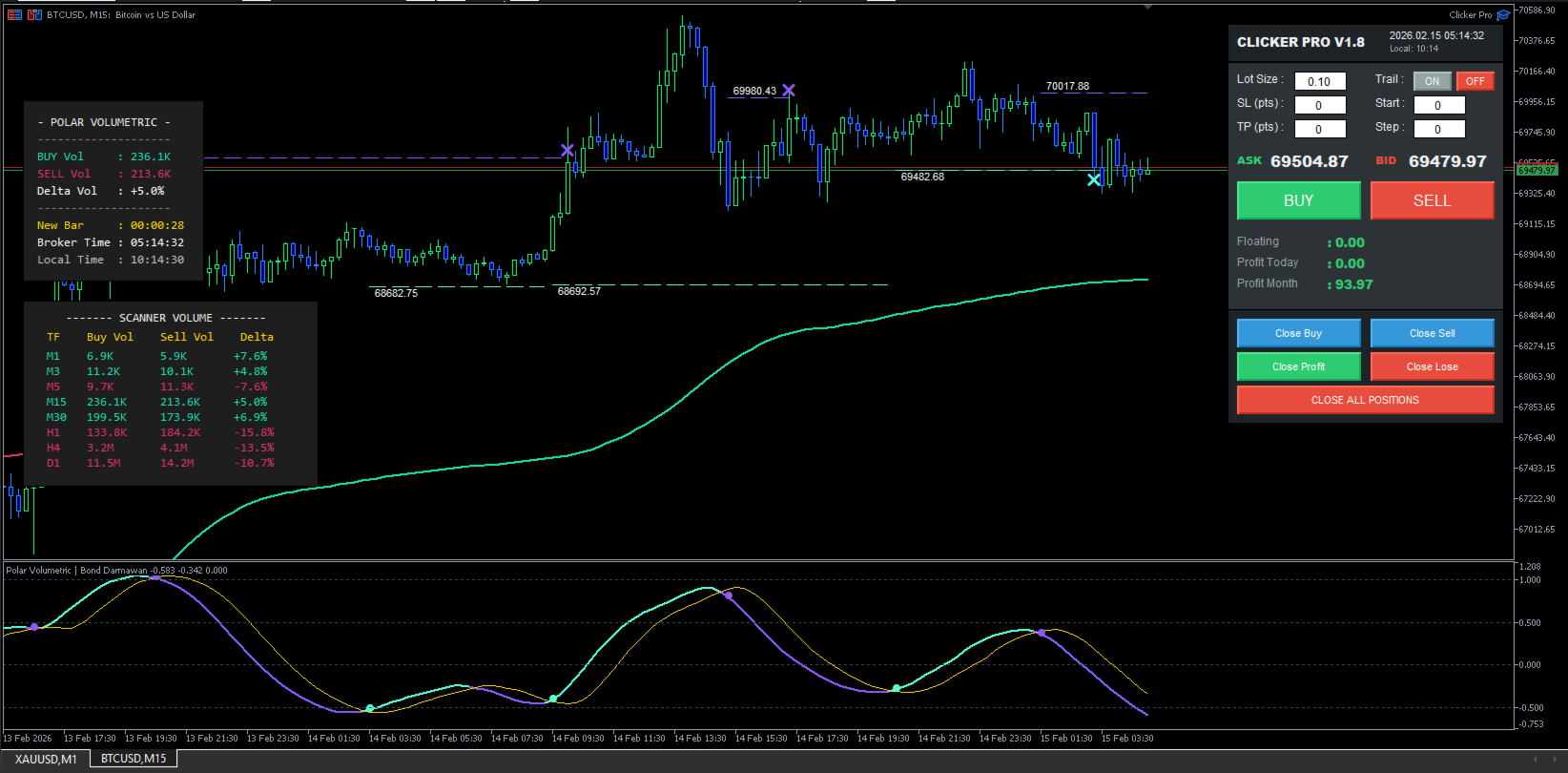Image resolution: width=1568 pixels, height=773 pixels.
Task: Focus the SL (pts) input field
Action: pyautogui.click(x=1319, y=105)
